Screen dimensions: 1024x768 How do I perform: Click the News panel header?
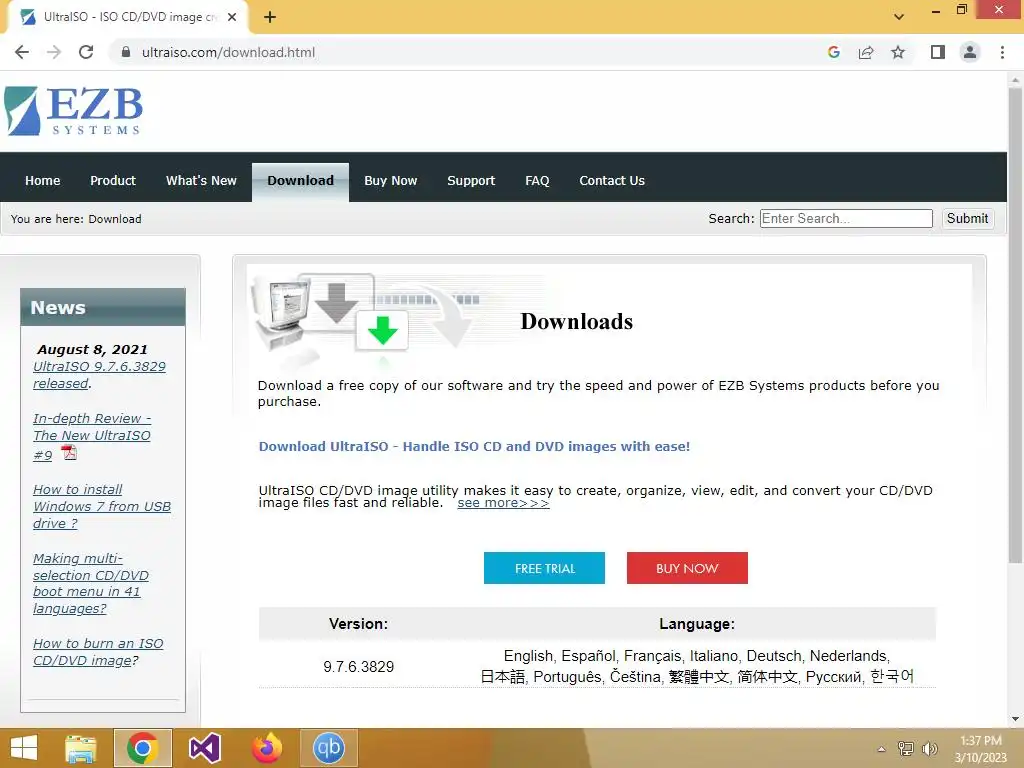103,307
